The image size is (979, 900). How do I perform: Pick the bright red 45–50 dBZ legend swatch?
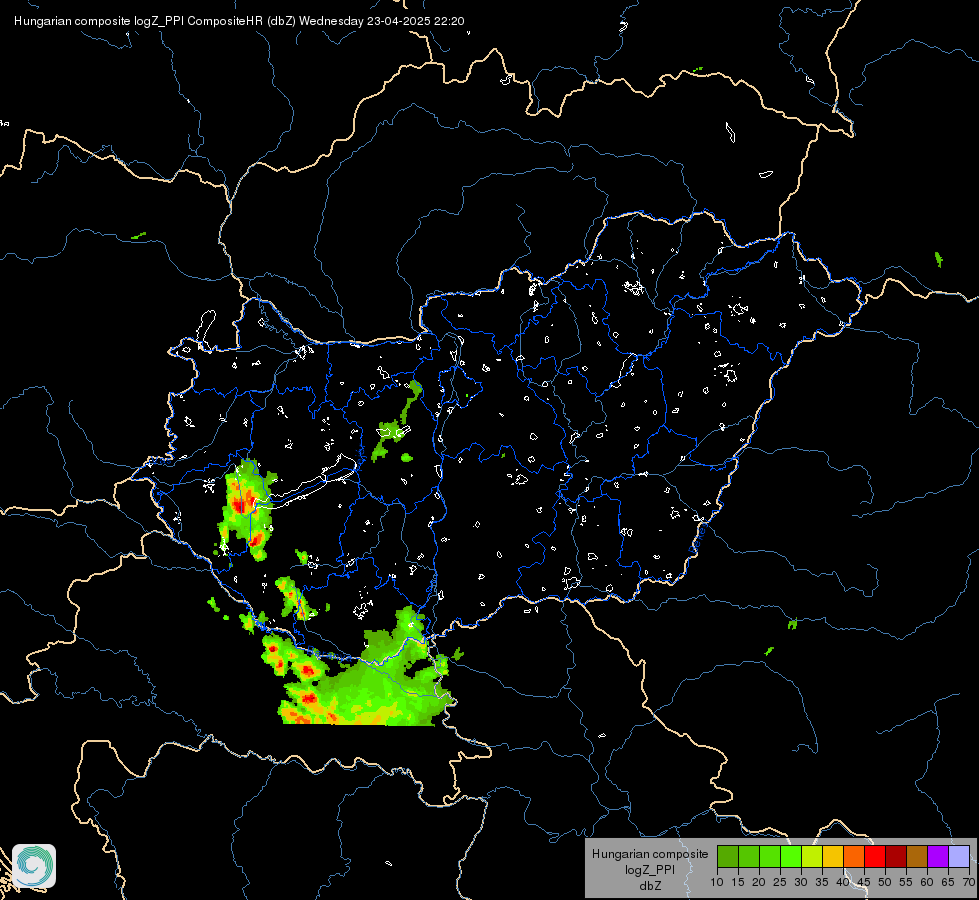(x=875, y=856)
